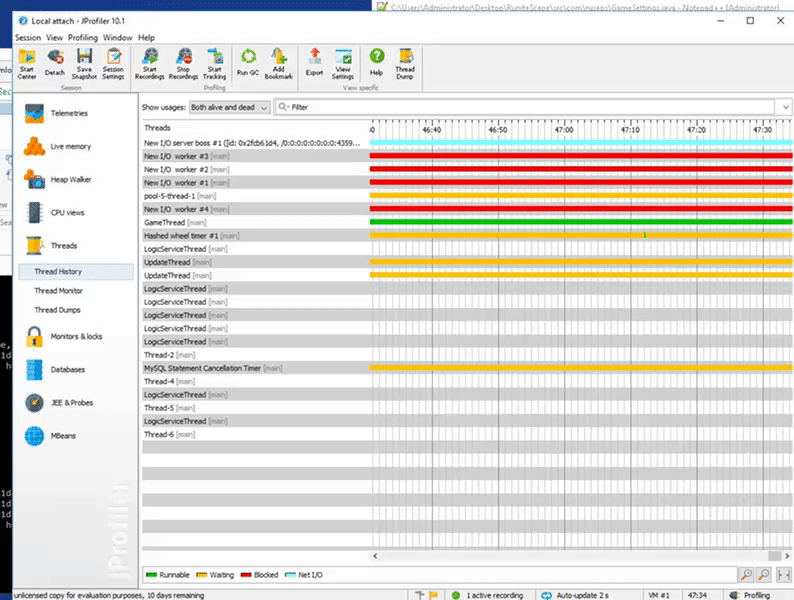Image resolution: width=794 pixels, height=600 pixels.
Task: Open the Databases section
Action: (x=55, y=370)
